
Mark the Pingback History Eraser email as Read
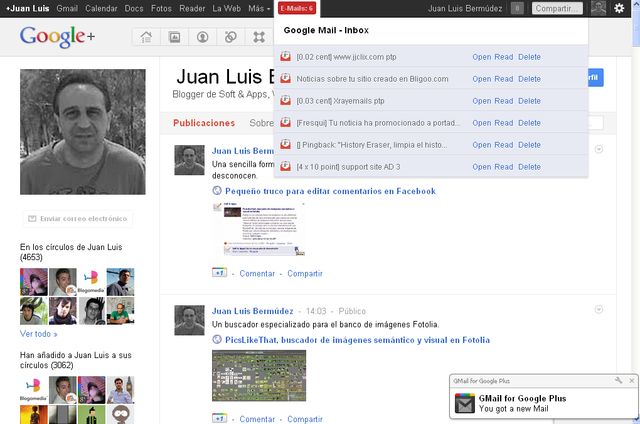(504, 145)
